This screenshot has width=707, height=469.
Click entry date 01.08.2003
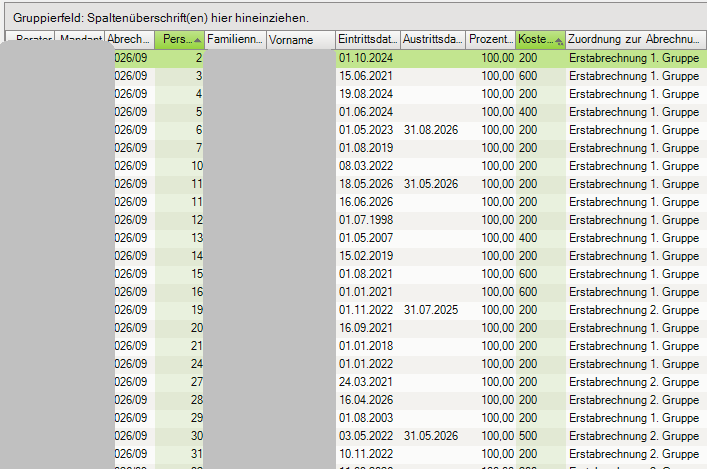coord(366,418)
